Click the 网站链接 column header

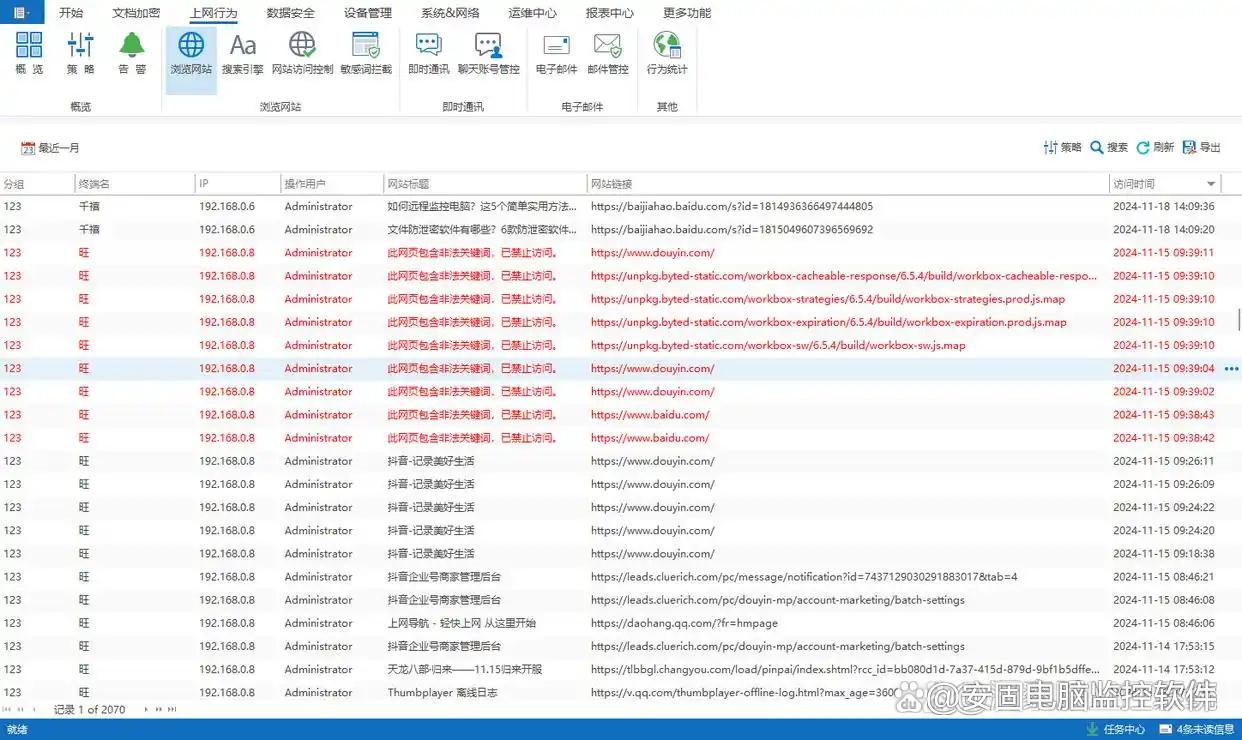[611, 184]
